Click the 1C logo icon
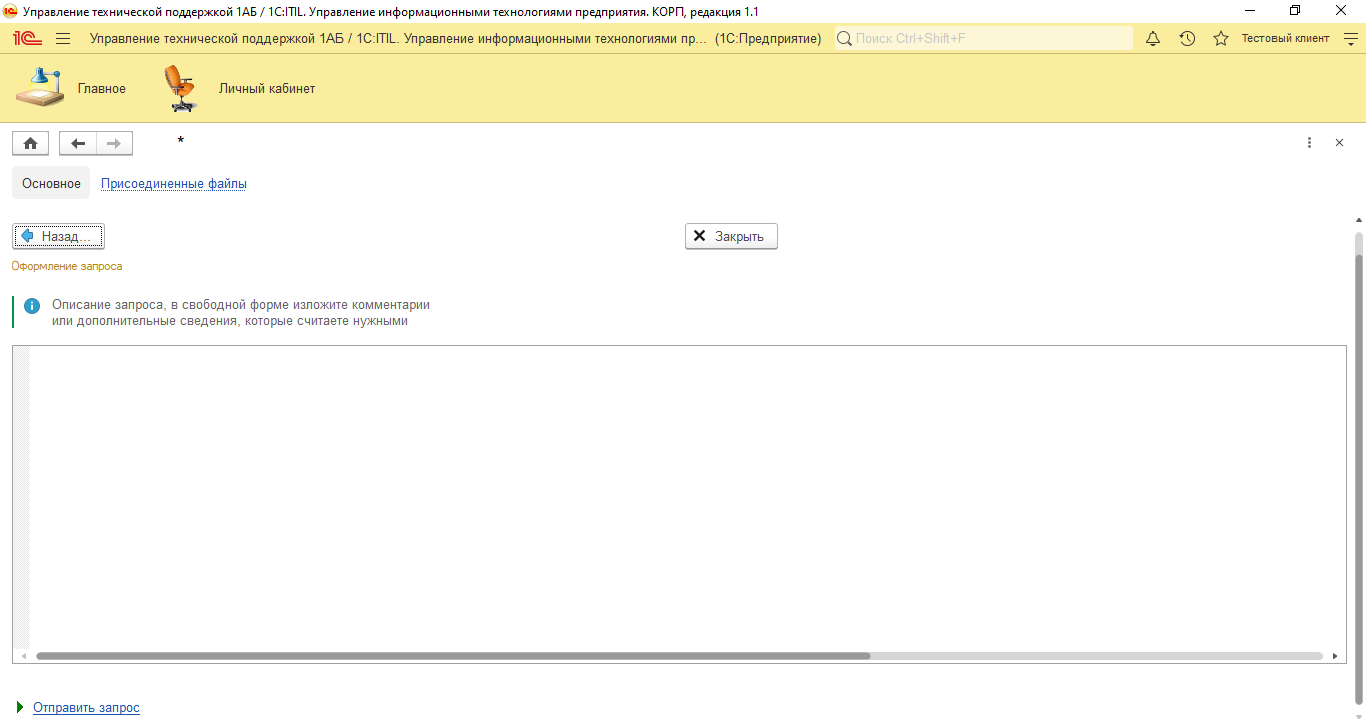The width and height of the screenshot is (1366, 728). point(27,38)
